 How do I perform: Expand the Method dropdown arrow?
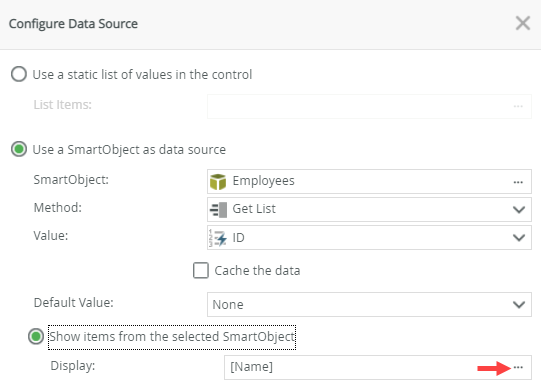click(x=519, y=210)
